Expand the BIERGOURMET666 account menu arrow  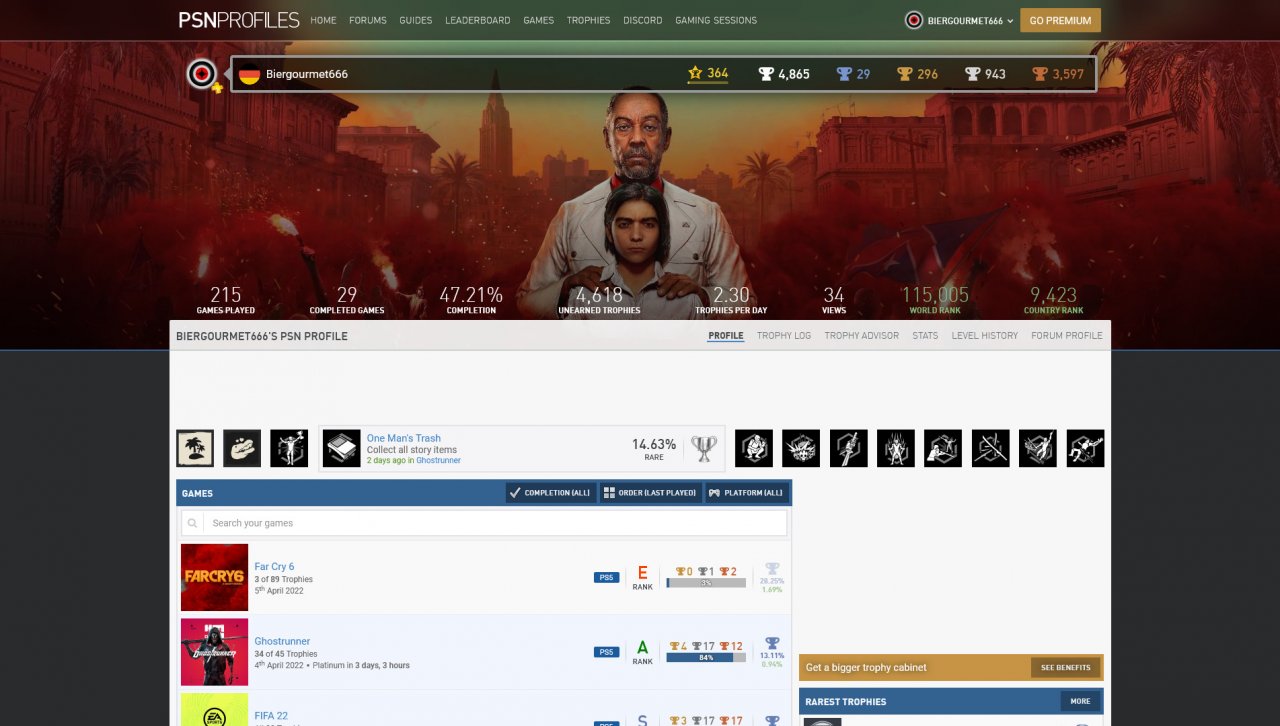tap(1010, 21)
